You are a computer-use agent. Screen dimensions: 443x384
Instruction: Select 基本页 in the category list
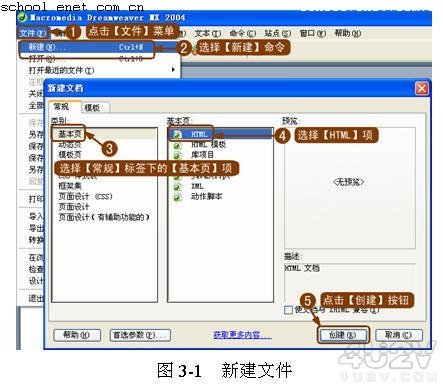70,134
